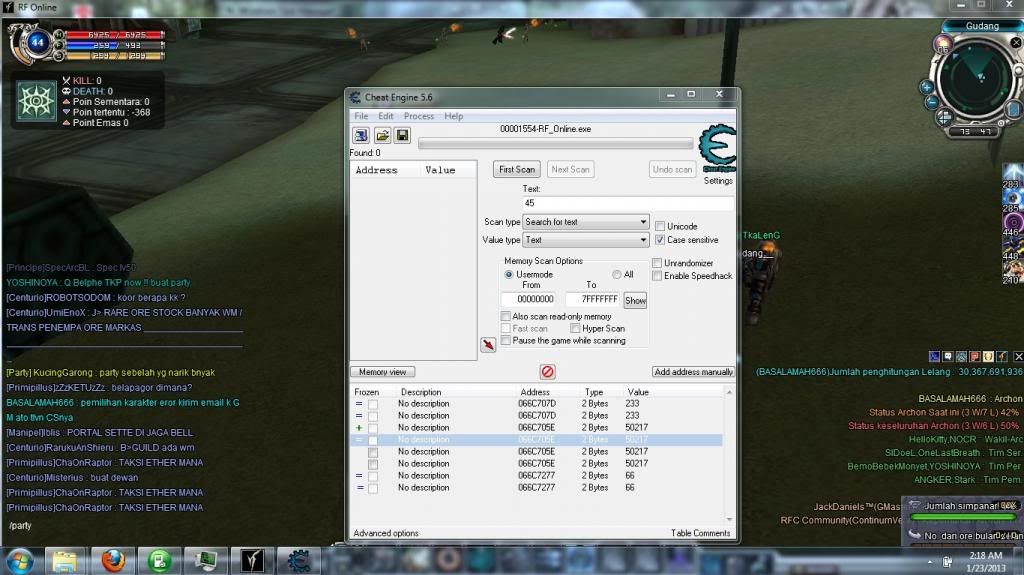The height and width of the screenshot is (575, 1024).
Task: Open Windows Start button
Action: (x=20, y=561)
